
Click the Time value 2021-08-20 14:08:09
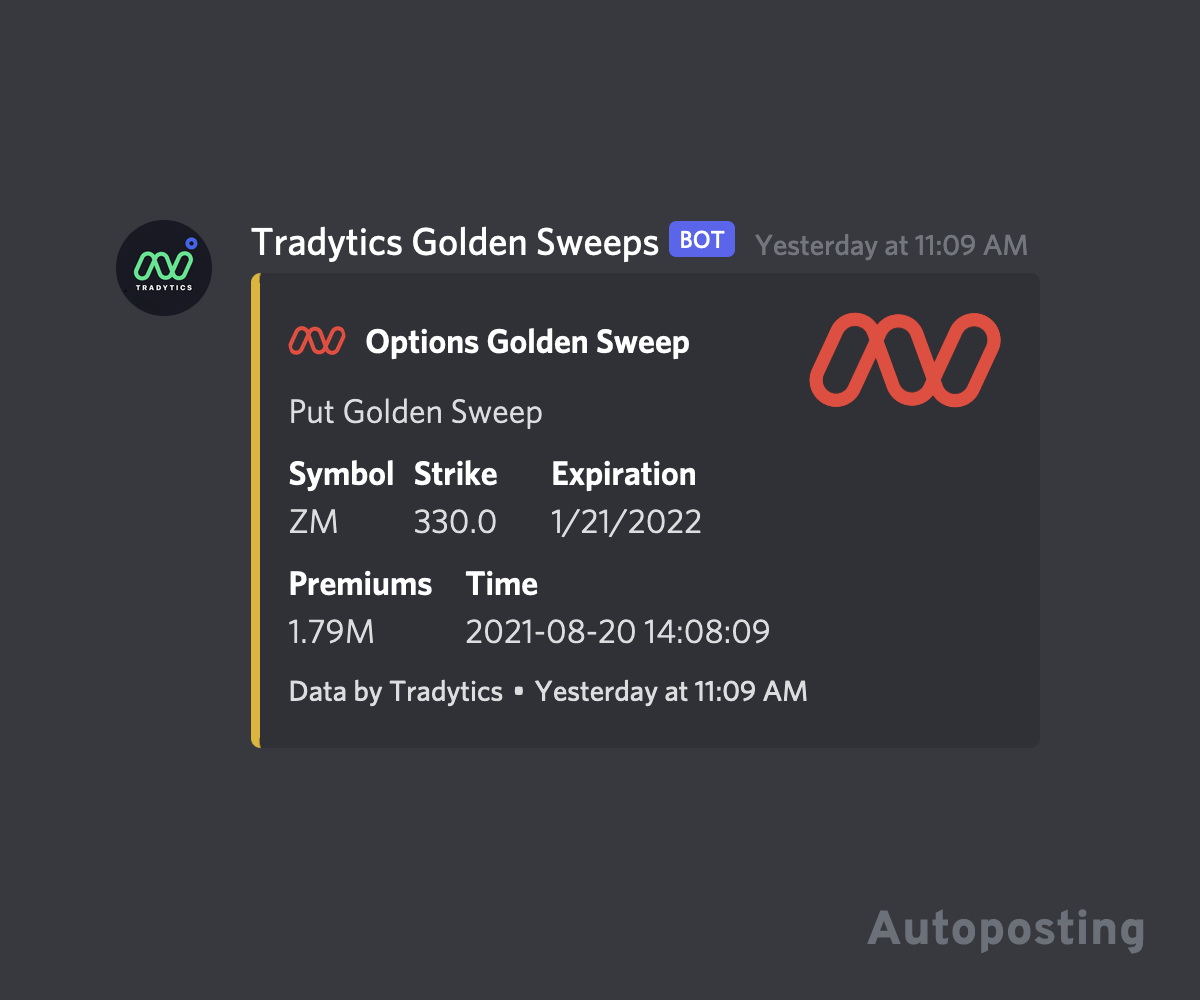click(x=618, y=631)
